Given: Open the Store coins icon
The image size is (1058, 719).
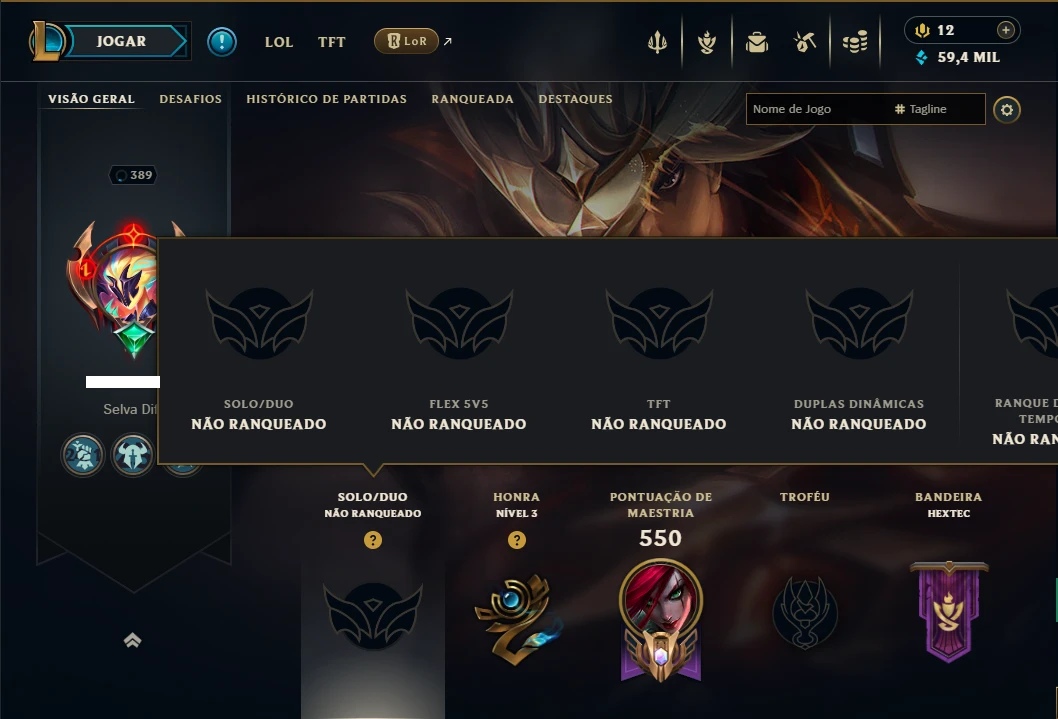Looking at the screenshot, I should click(855, 42).
